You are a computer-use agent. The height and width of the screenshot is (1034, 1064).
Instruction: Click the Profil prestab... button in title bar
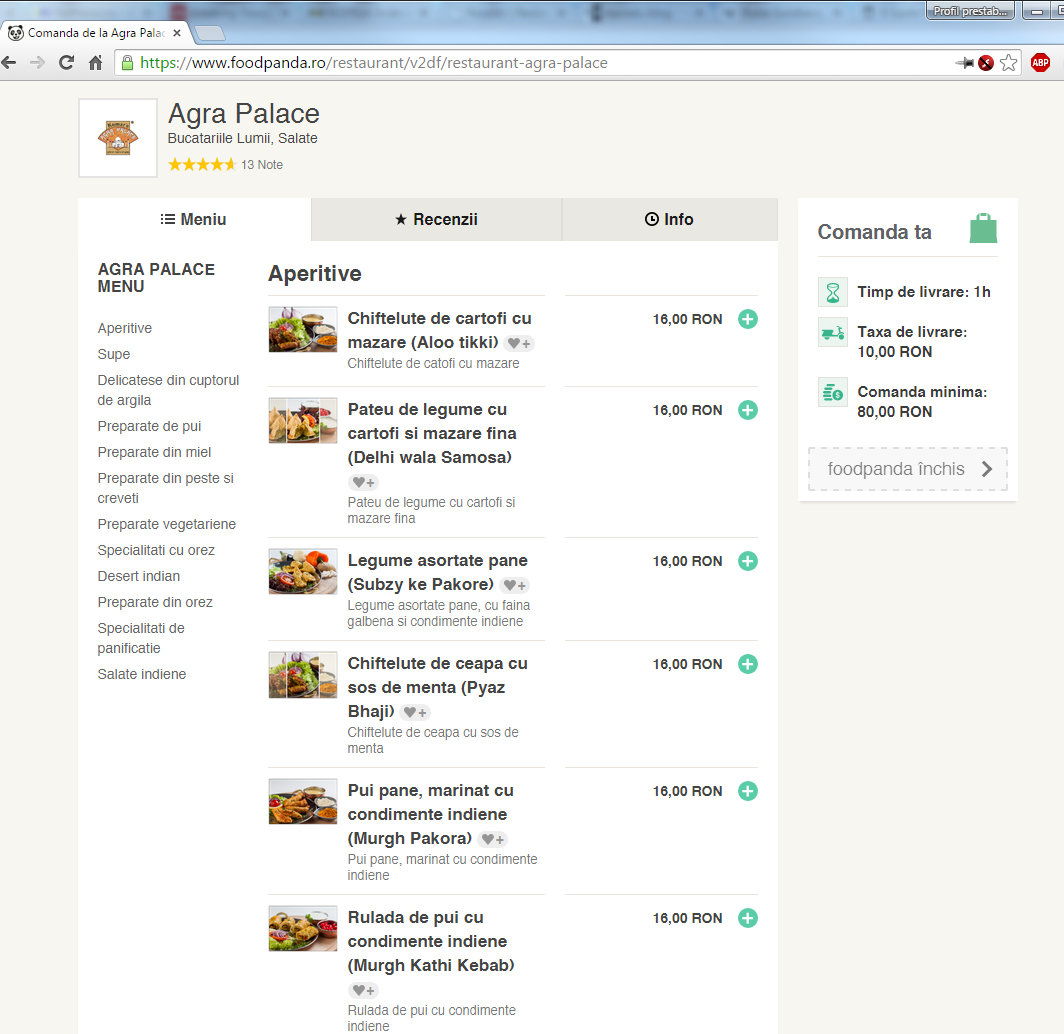[x=970, y=11]
